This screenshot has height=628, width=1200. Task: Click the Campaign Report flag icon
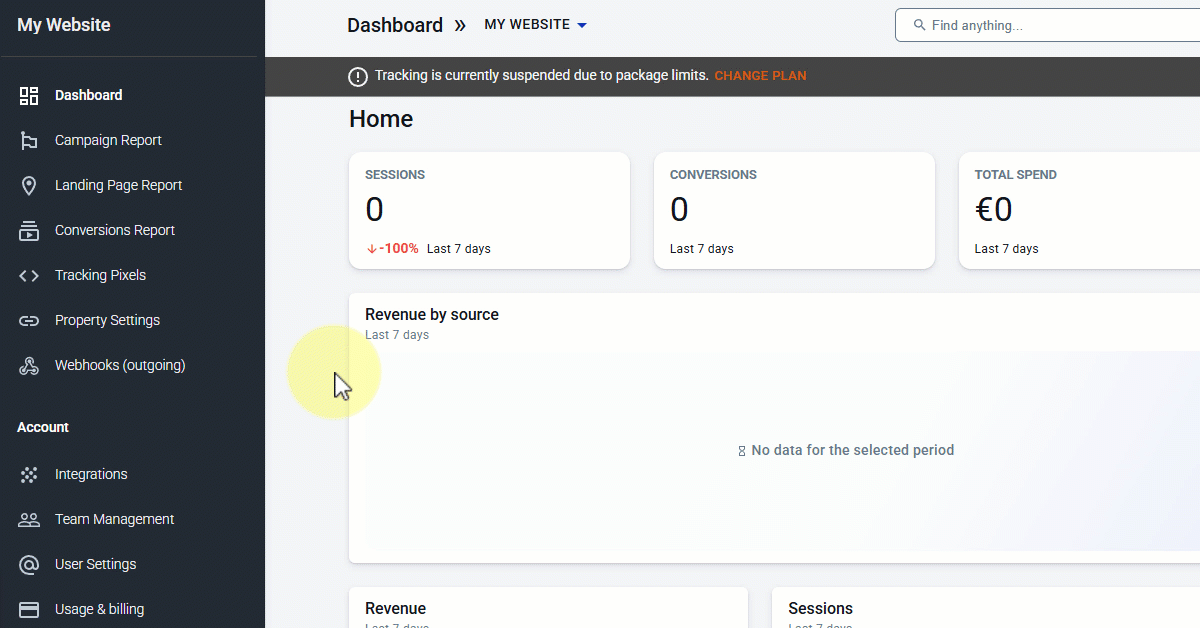coord(29,141)
